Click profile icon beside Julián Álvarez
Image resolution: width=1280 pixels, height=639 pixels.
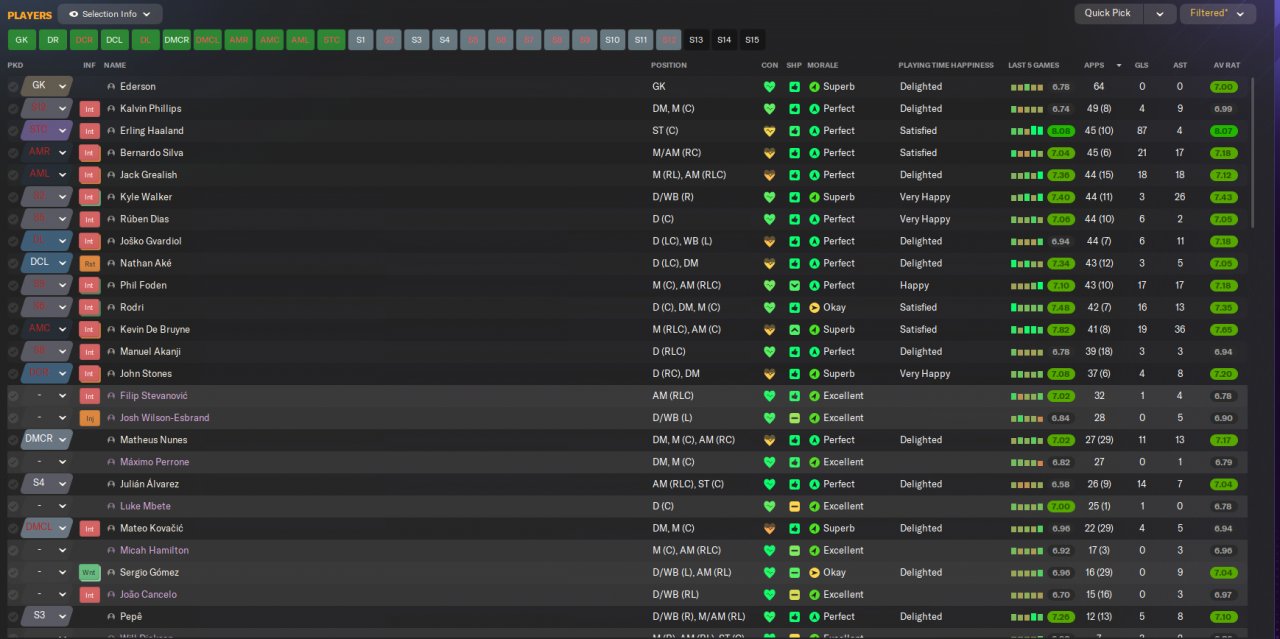click(x=111, y=484)
